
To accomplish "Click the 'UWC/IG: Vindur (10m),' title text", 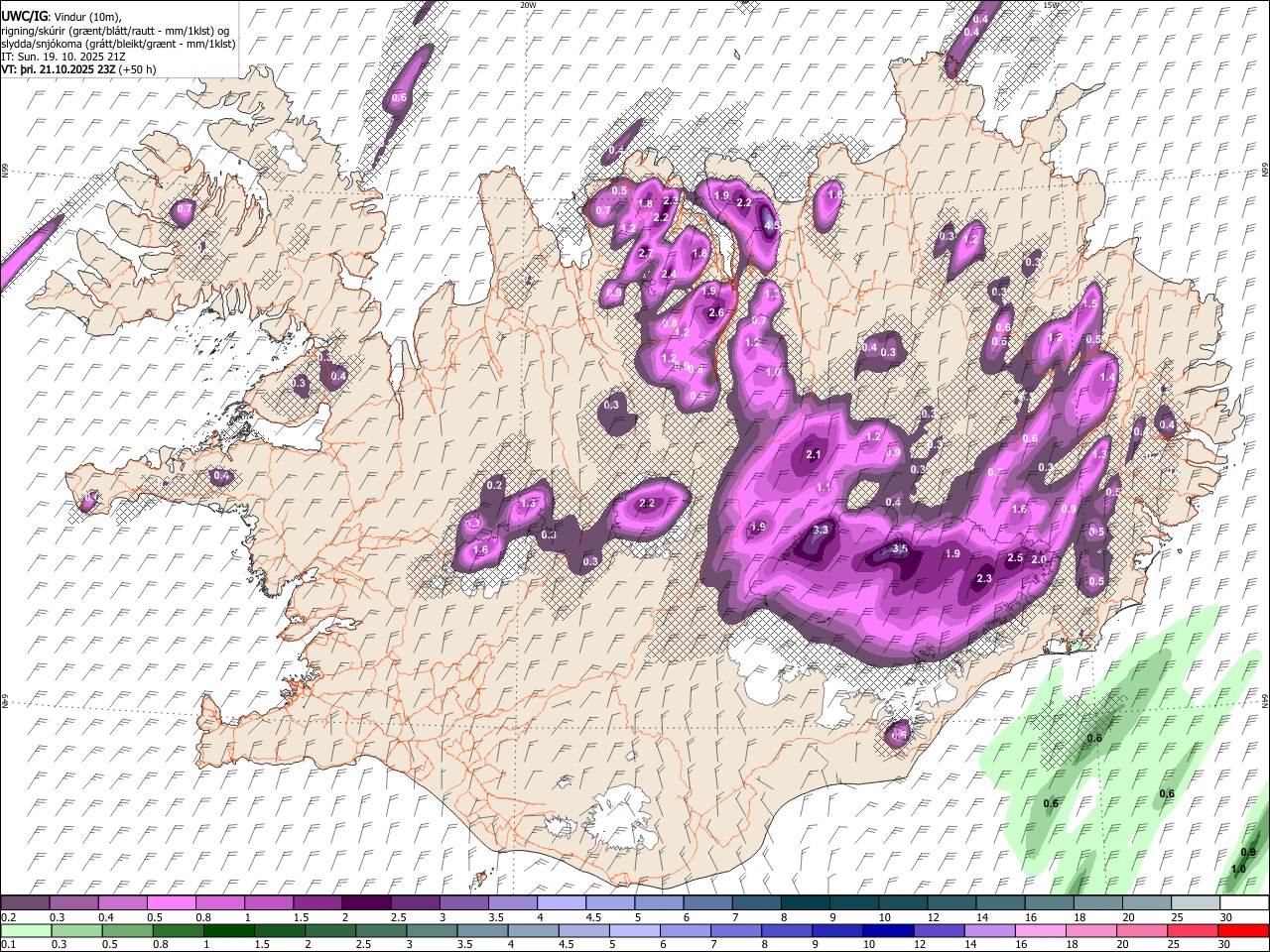I will point(62,17).
